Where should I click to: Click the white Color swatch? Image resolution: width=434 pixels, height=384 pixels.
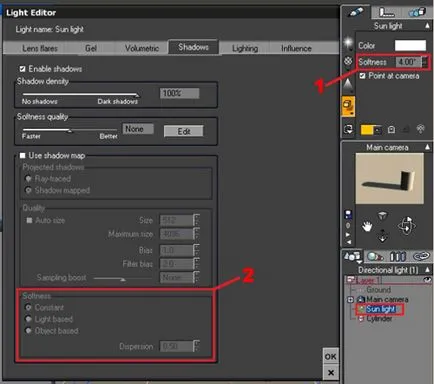(x=410, y=46)
